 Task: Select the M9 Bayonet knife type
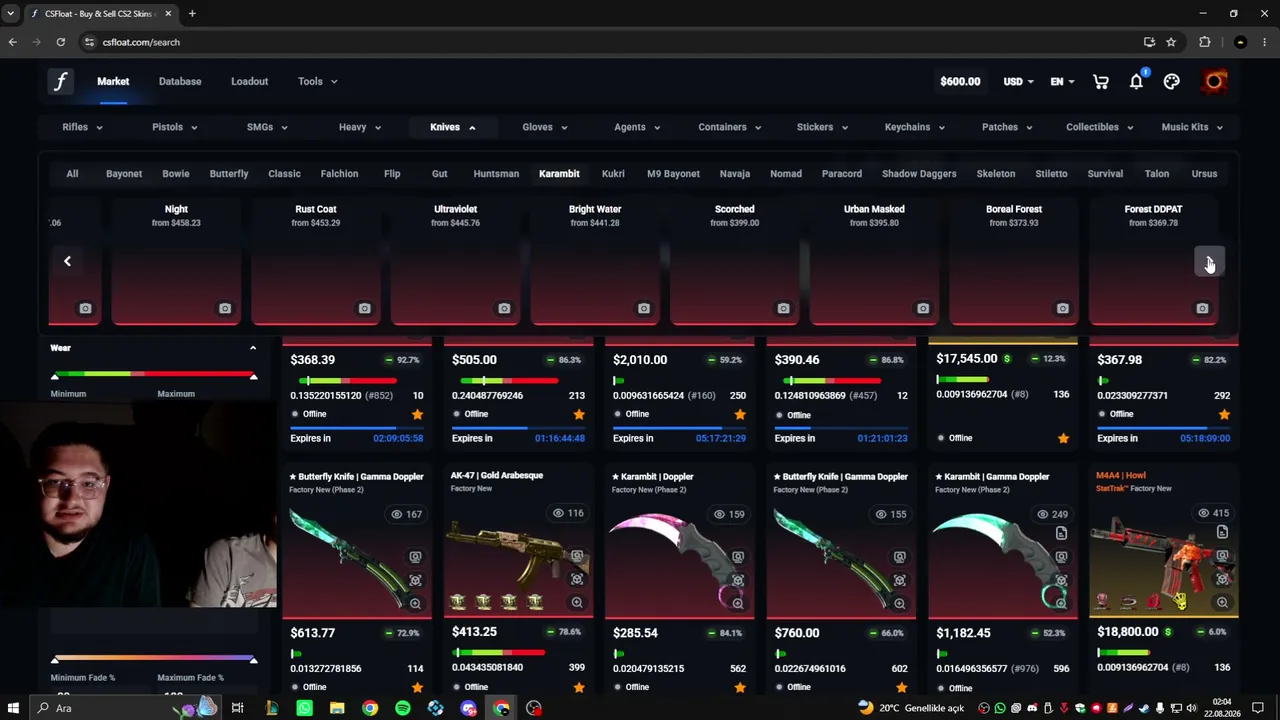point(673,174)
